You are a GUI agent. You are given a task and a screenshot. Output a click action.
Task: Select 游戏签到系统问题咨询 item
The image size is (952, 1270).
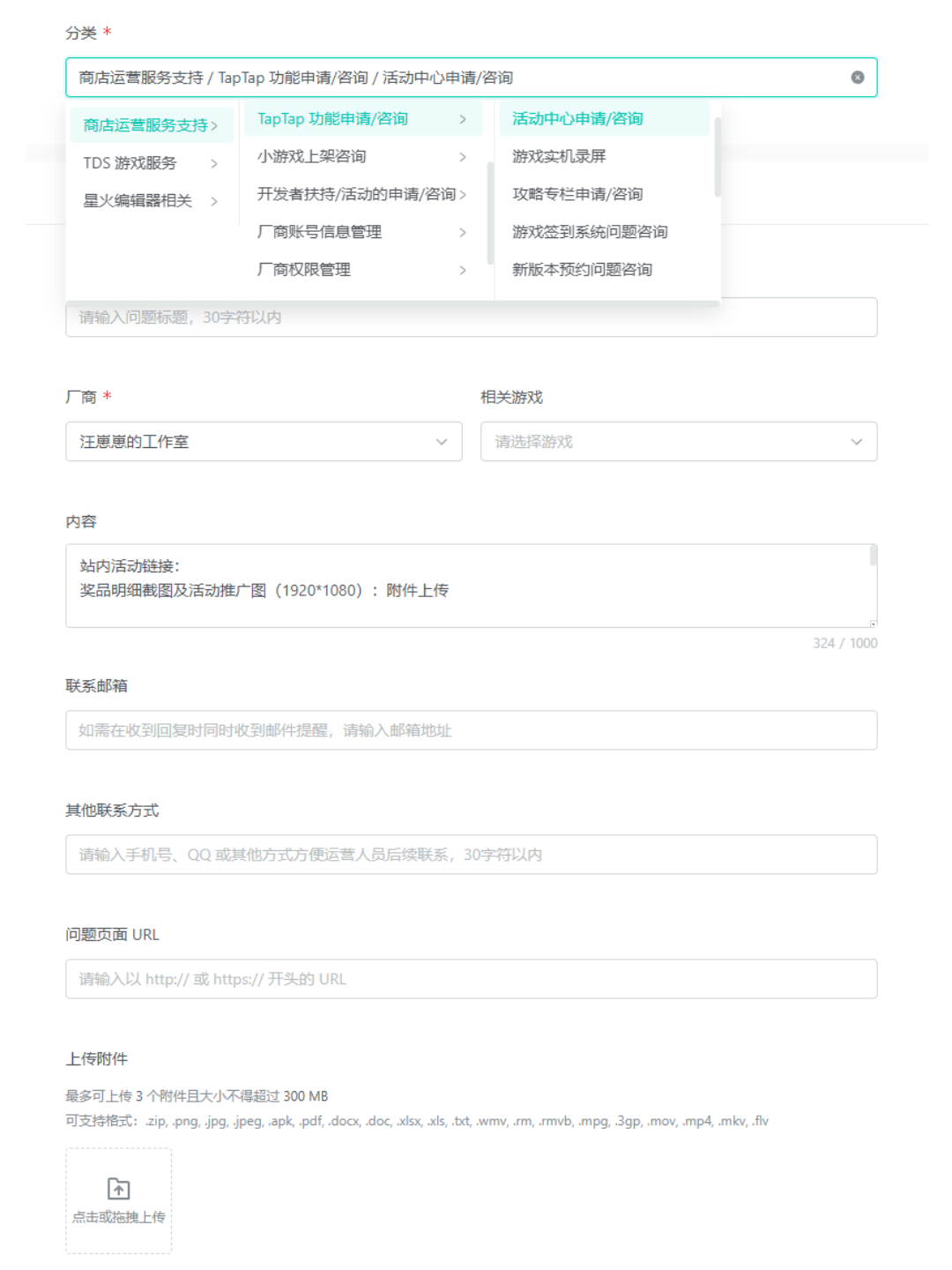[590, 232]
